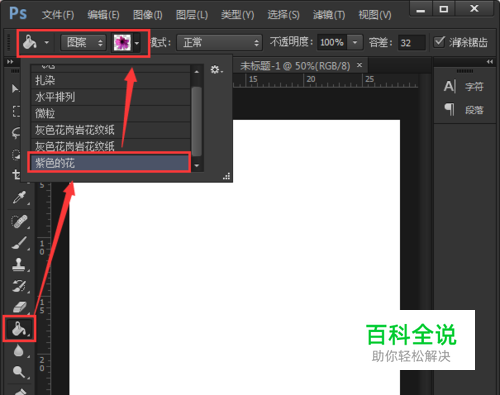Collapse right panels with double-arrow icon
Image resolution: width=500 pixels, height=395 pixels.
(x=489, y=62)
